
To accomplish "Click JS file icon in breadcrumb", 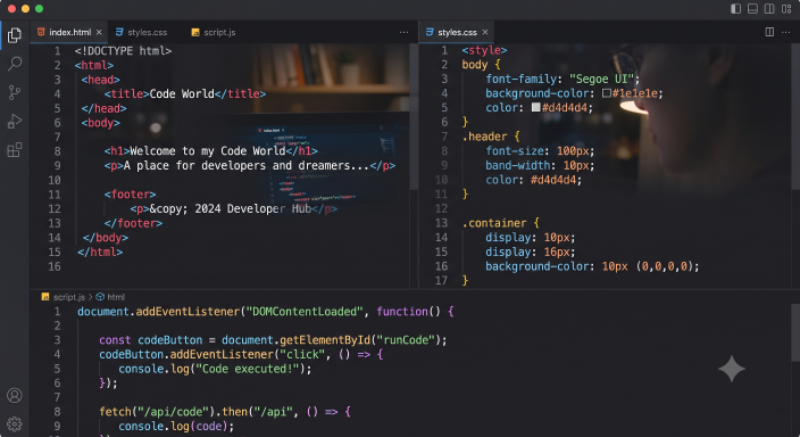I will click(45, 297).
